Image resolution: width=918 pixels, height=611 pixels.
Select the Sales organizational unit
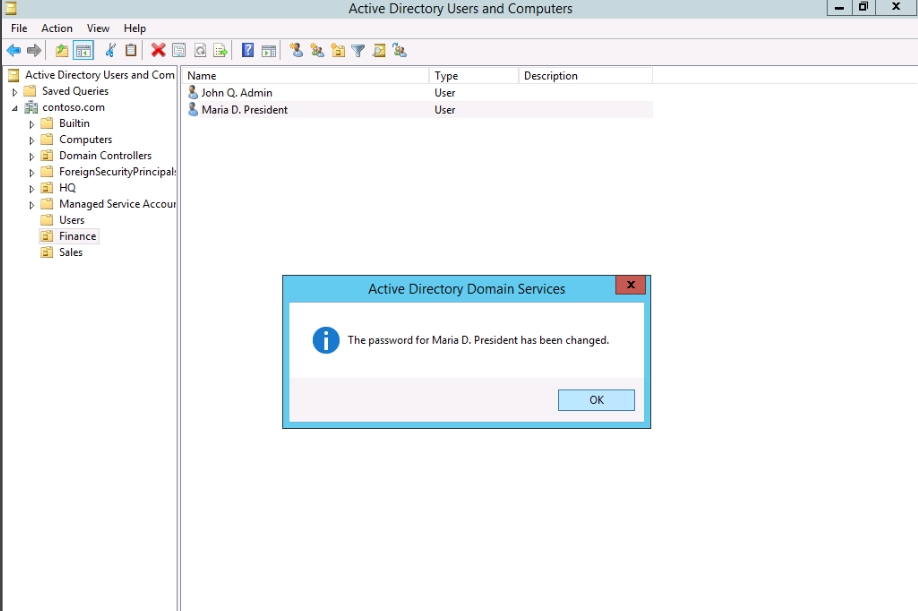coord(70,252)
